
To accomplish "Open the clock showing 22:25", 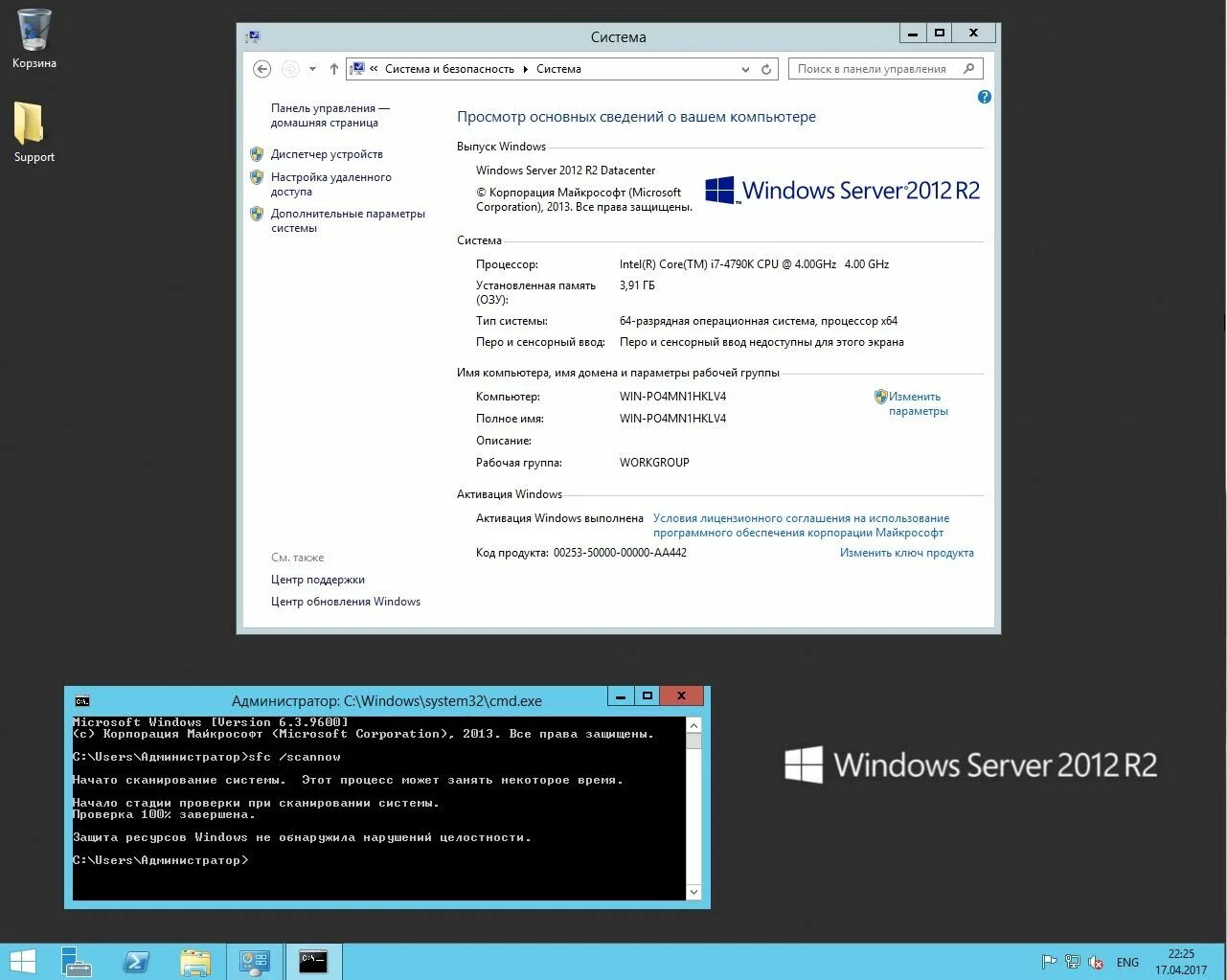I will [x=1181, y=962].
